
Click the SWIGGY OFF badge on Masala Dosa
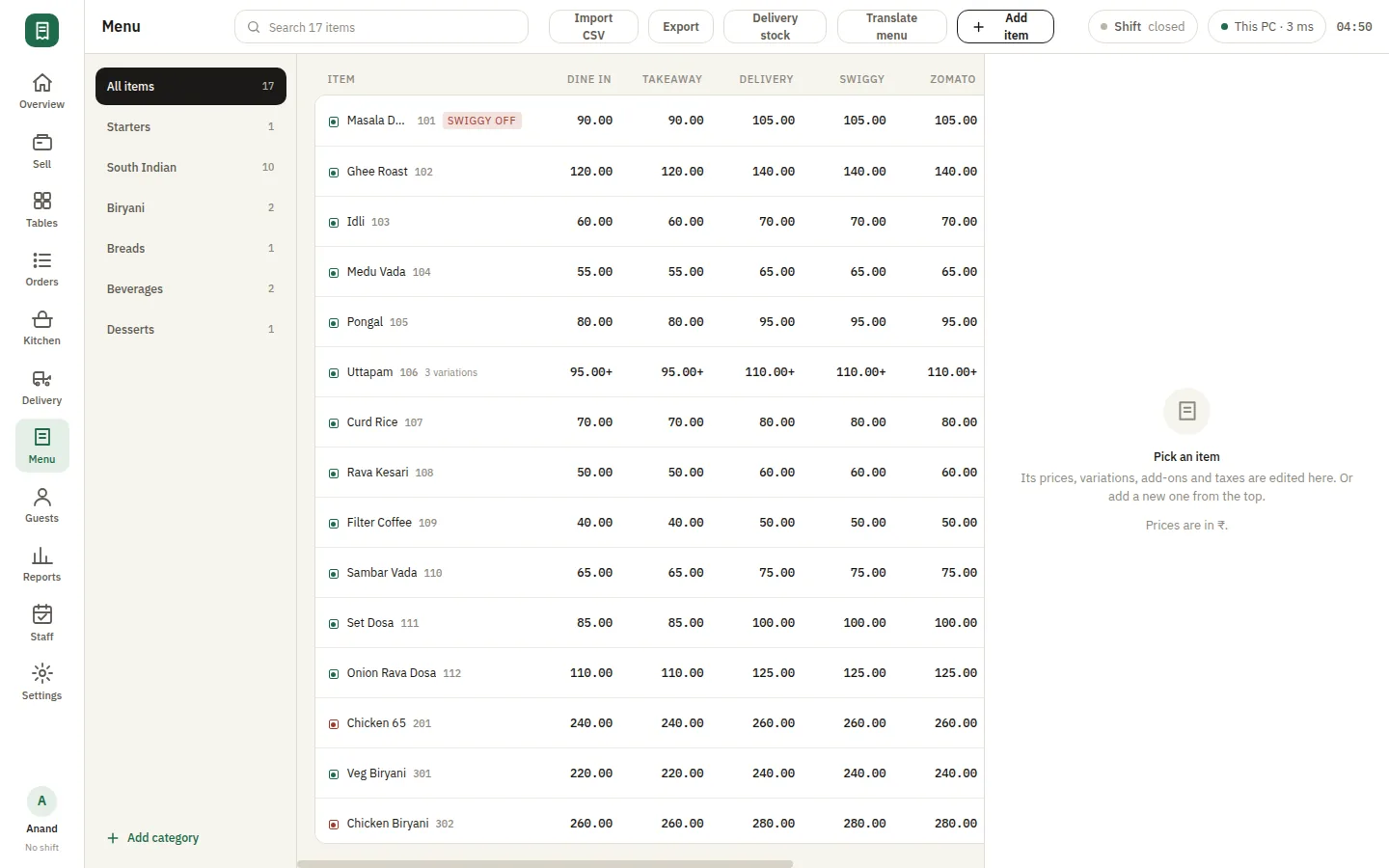click(x=481, y=121)
